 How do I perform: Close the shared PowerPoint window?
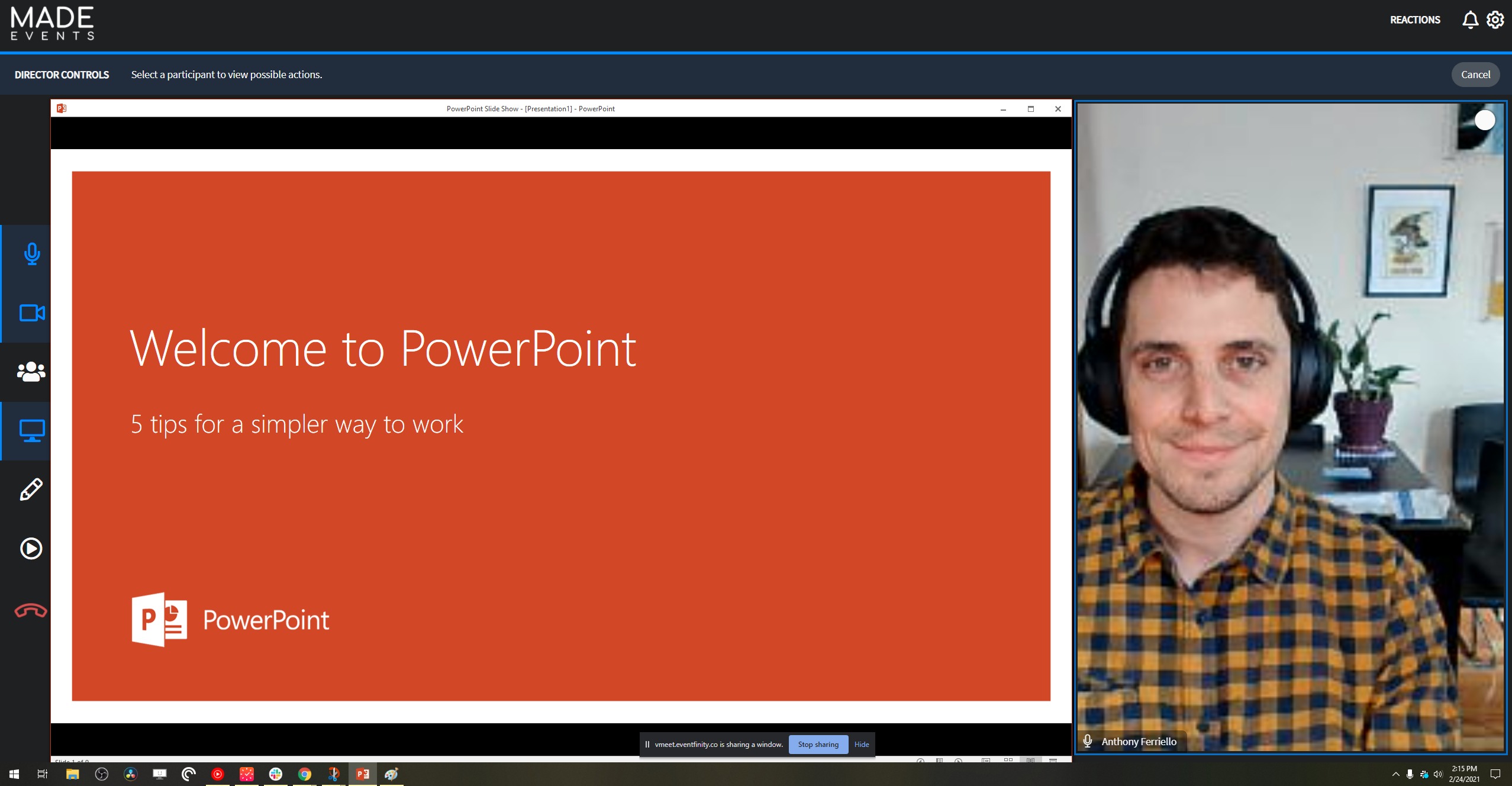(1058, 109)
